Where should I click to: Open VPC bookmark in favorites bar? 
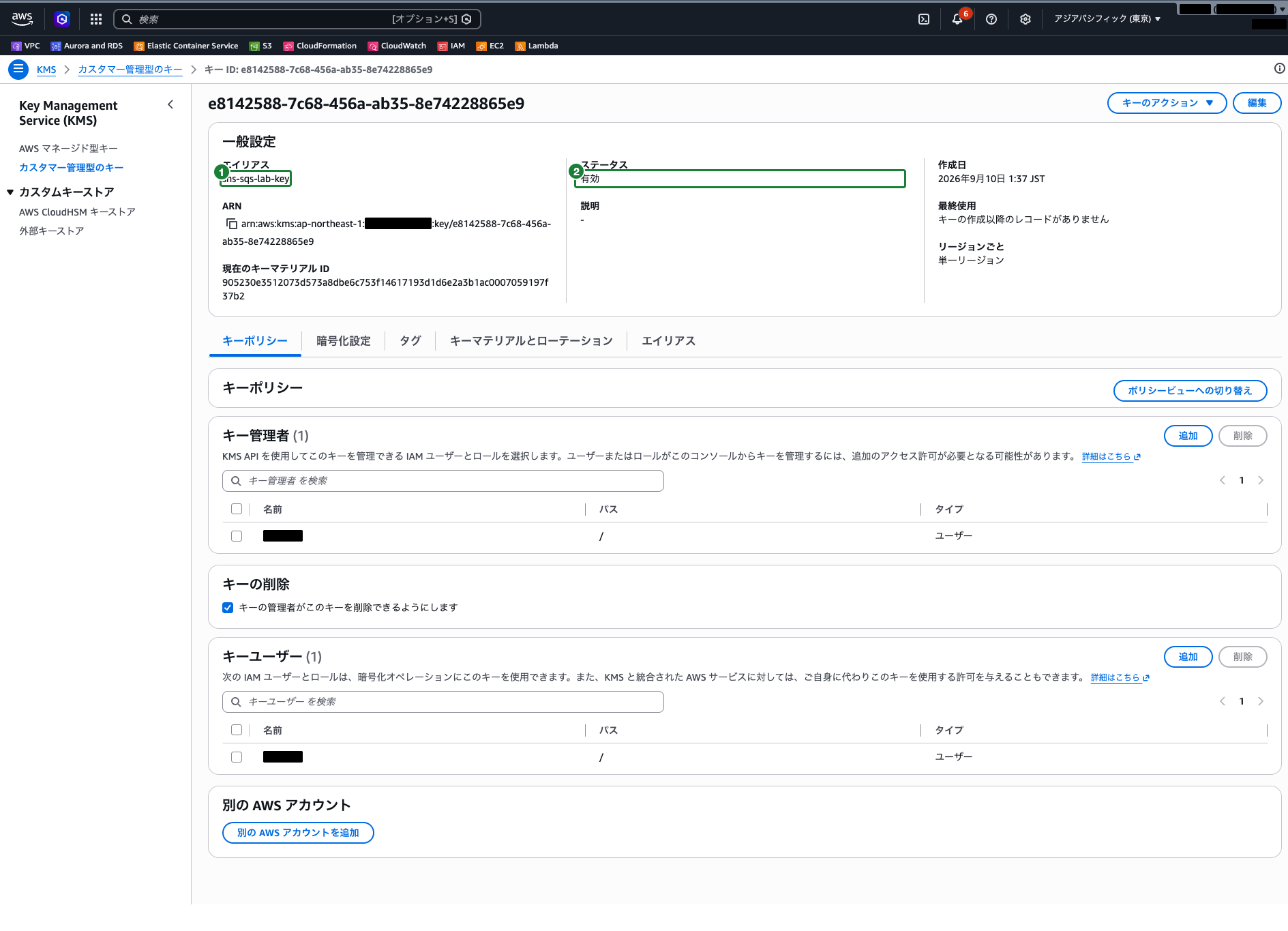25,46
